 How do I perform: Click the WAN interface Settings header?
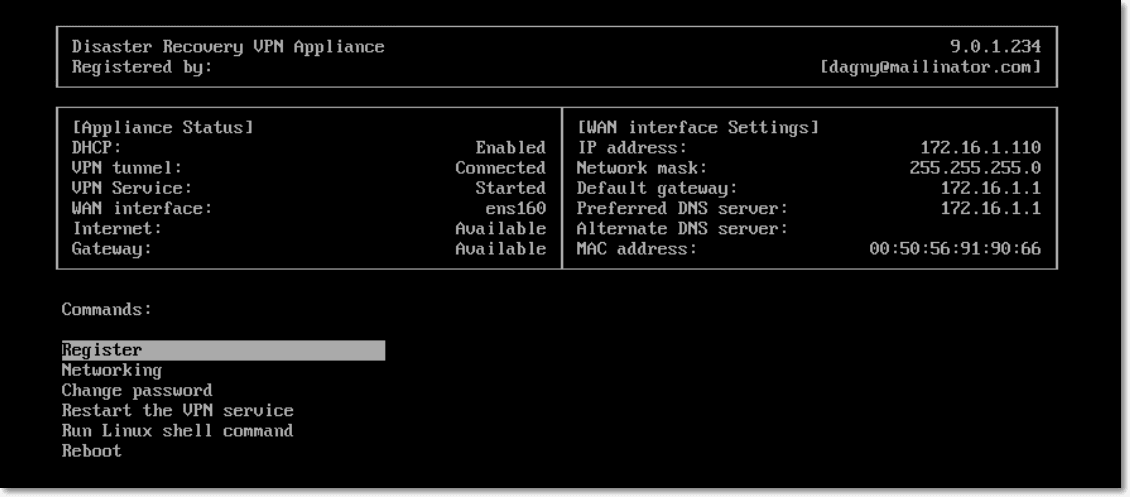(x=698, y=128)
